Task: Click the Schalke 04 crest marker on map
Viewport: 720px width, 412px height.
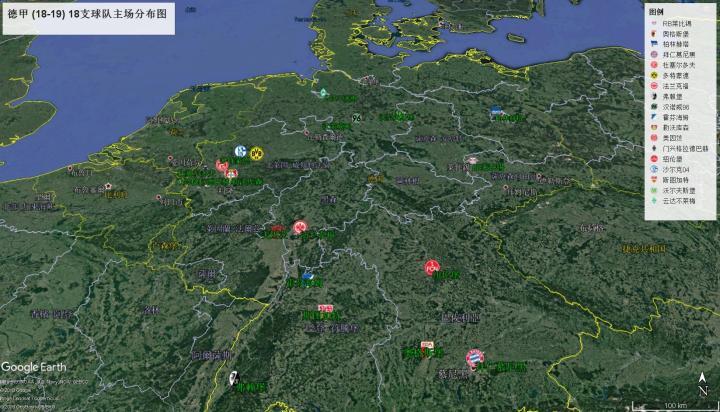Action: (240, 152)
